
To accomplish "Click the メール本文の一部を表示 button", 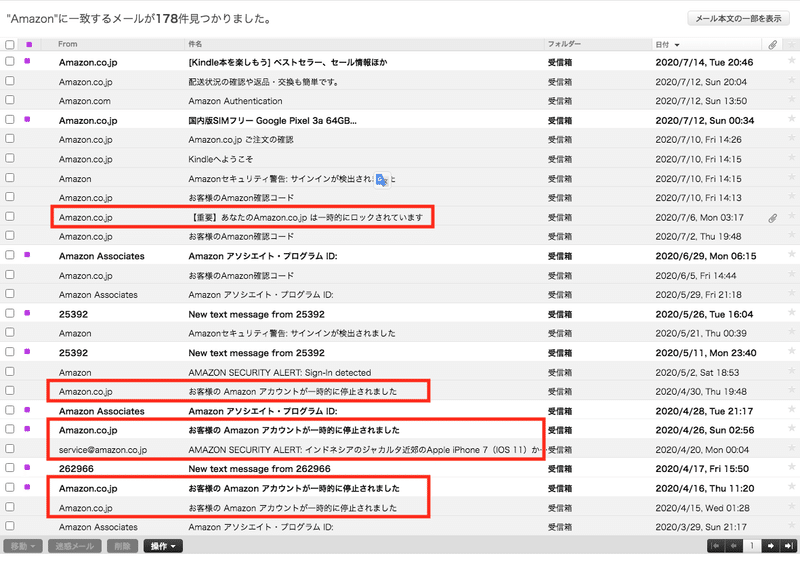I will (738, 18).
